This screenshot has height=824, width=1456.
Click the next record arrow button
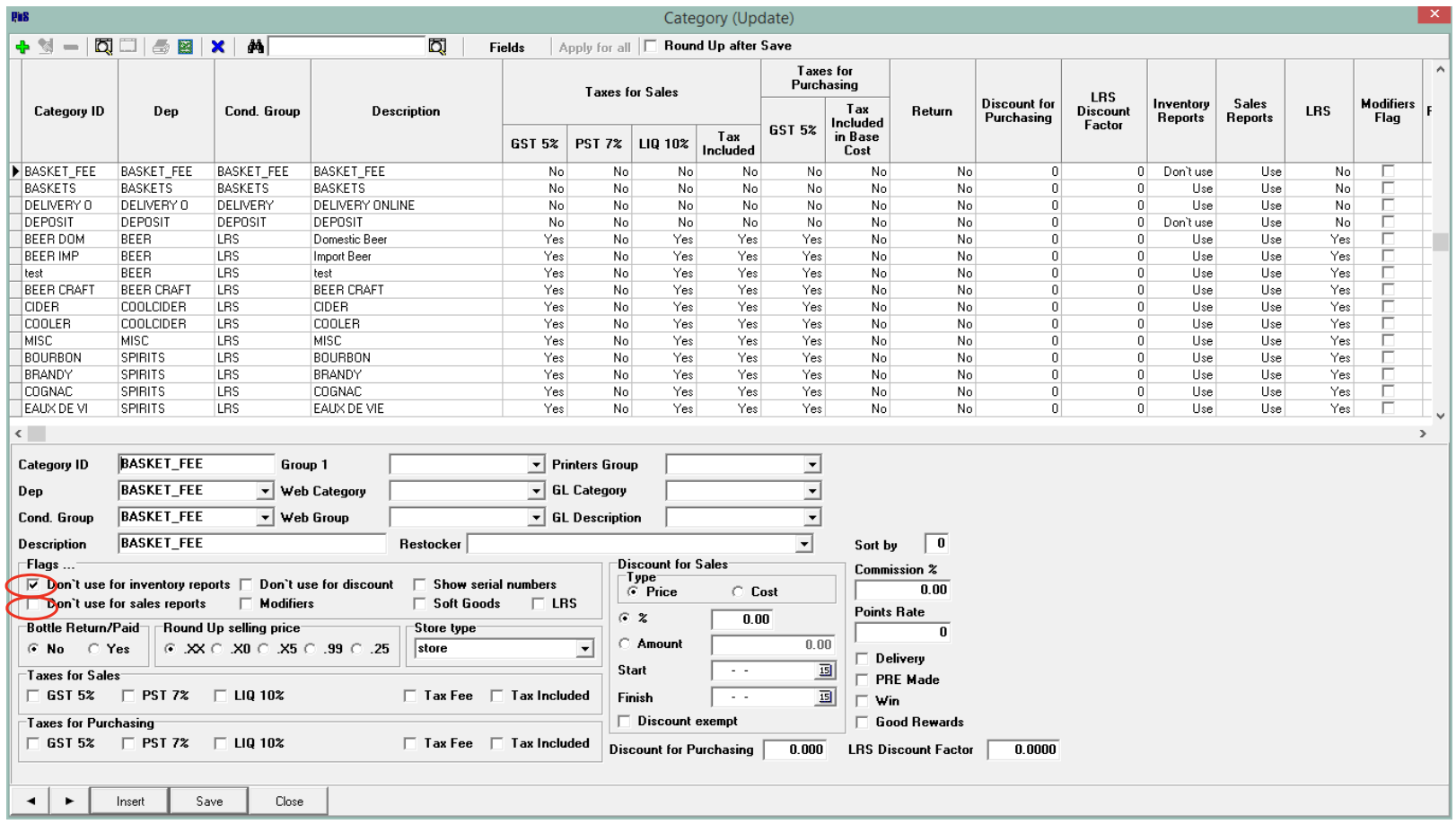pyautogui.click(x=69, y=801)
